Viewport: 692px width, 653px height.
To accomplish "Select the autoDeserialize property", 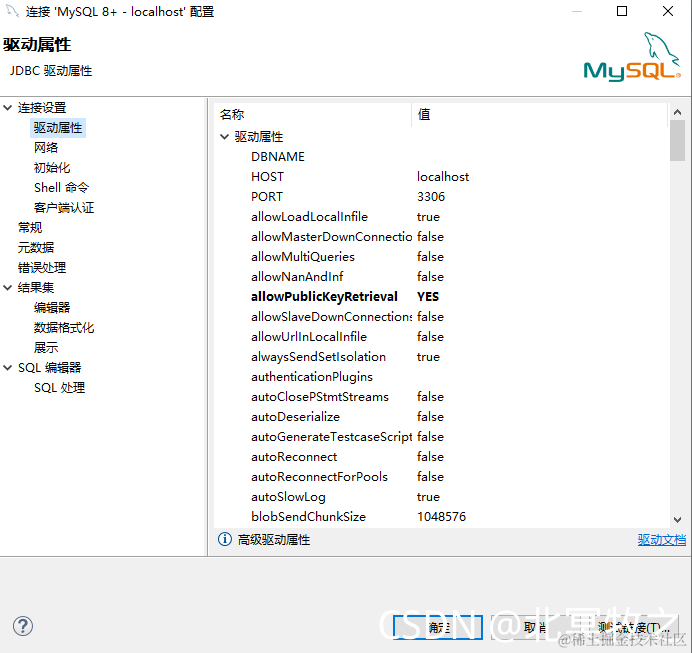I will coord(295,417).
